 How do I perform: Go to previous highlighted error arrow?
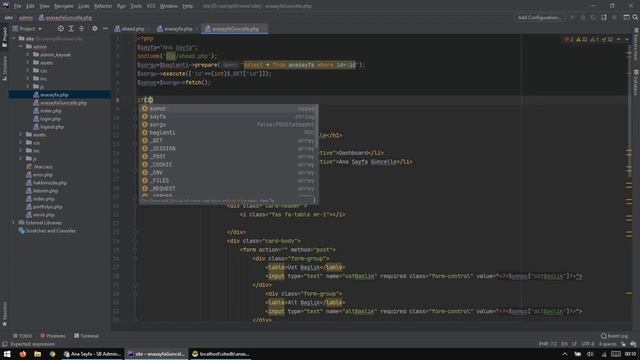pos(619,40)
